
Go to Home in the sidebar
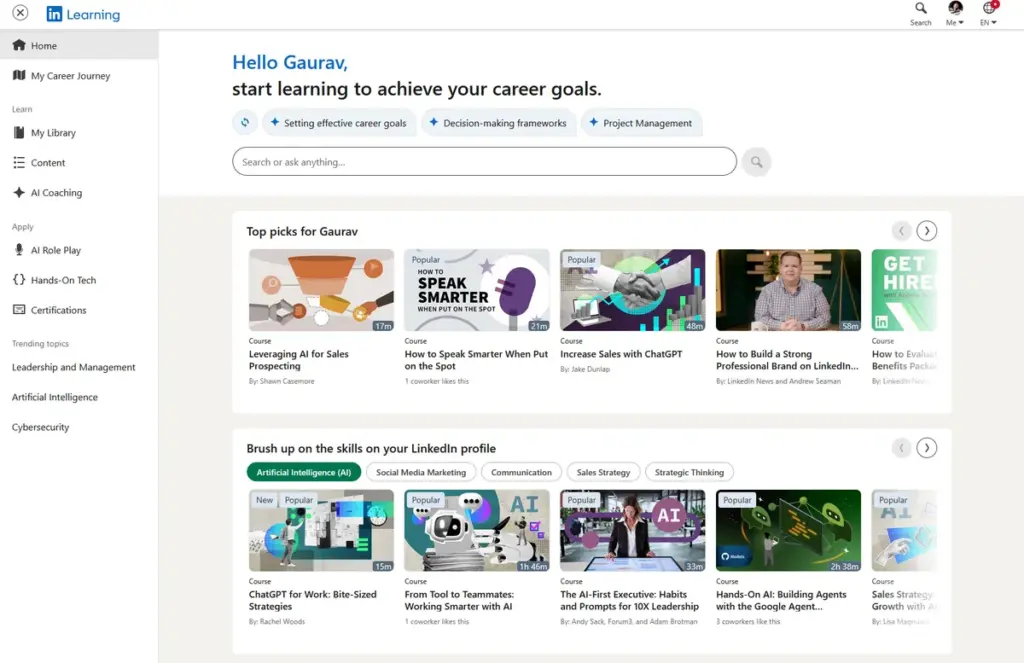pos(44,44)
